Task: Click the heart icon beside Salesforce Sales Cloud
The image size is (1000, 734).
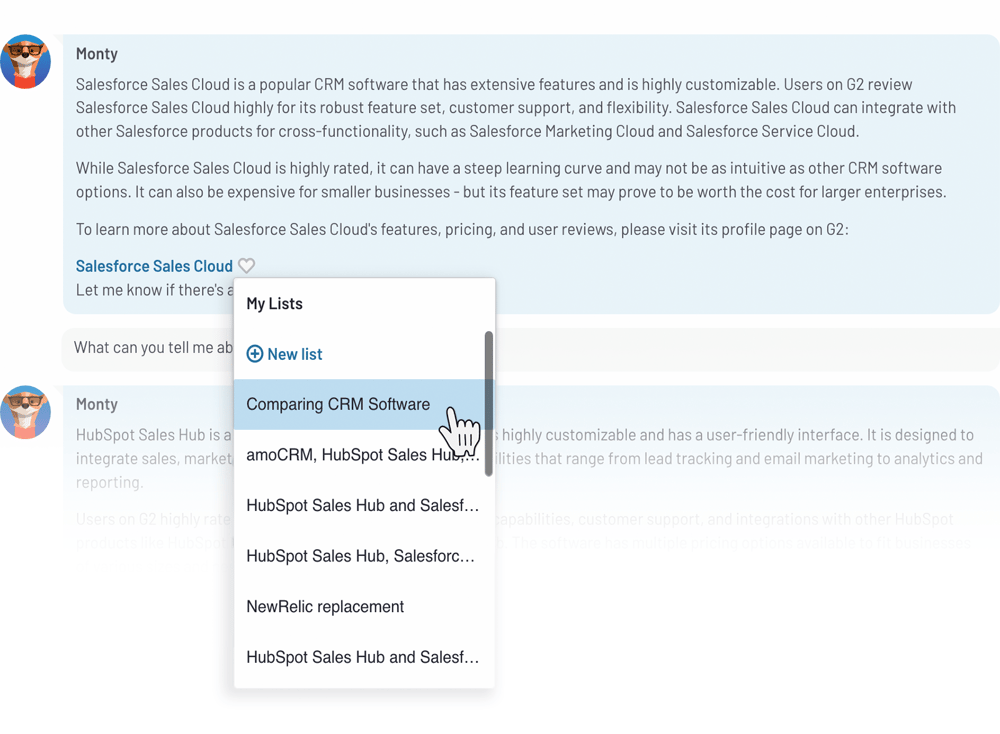Action: [x=246, y=265]
